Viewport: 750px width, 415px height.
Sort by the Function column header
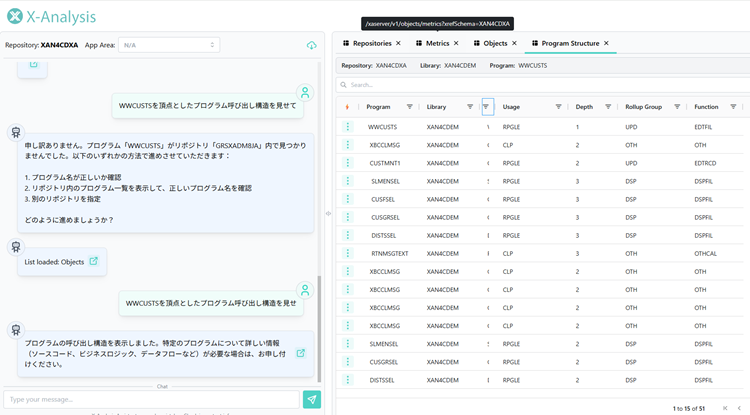(x=706, y=107)
